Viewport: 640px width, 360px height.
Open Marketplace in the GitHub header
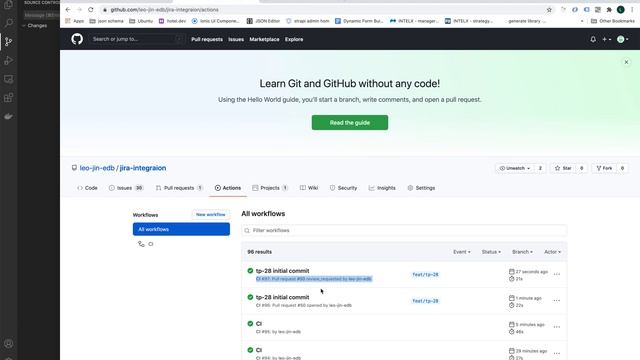[x=264, y=39]
